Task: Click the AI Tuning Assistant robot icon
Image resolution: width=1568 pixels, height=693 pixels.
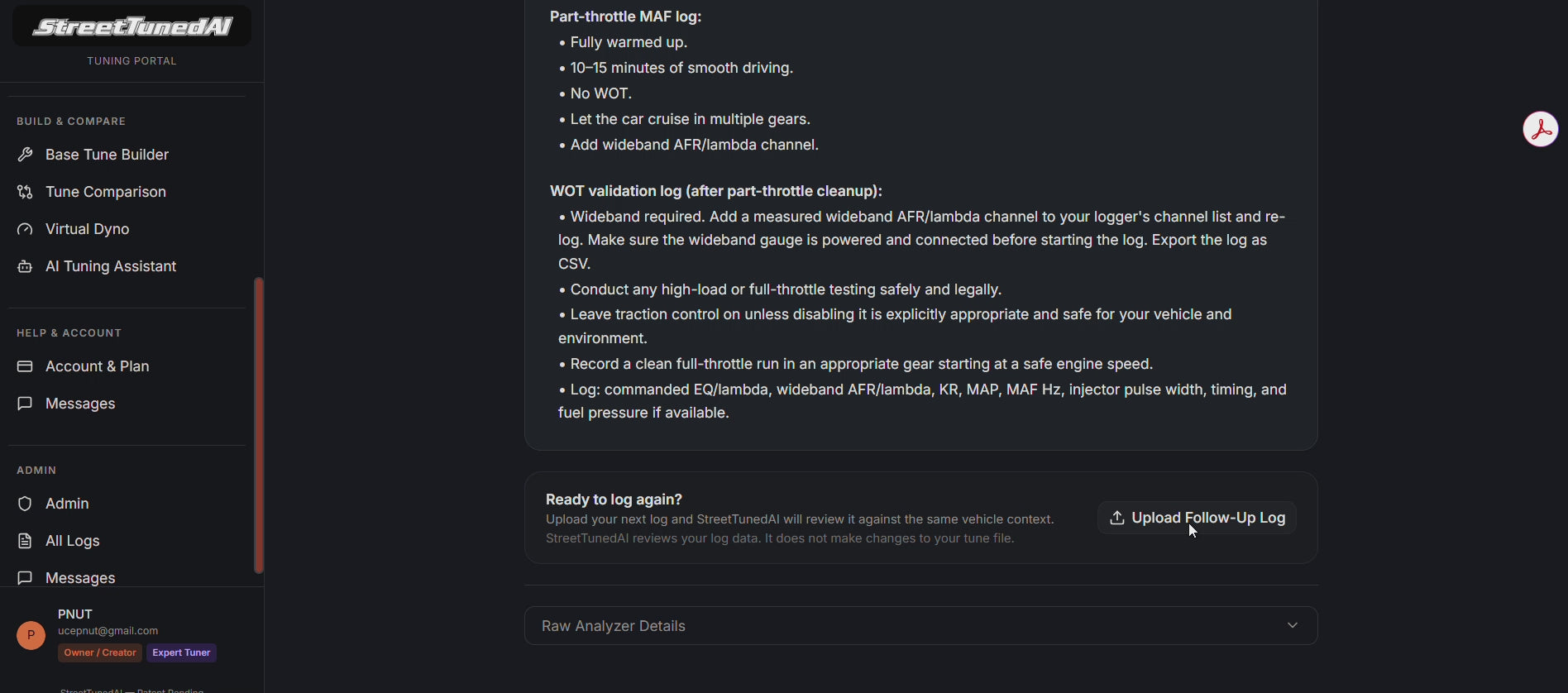Action: [26, 266]
